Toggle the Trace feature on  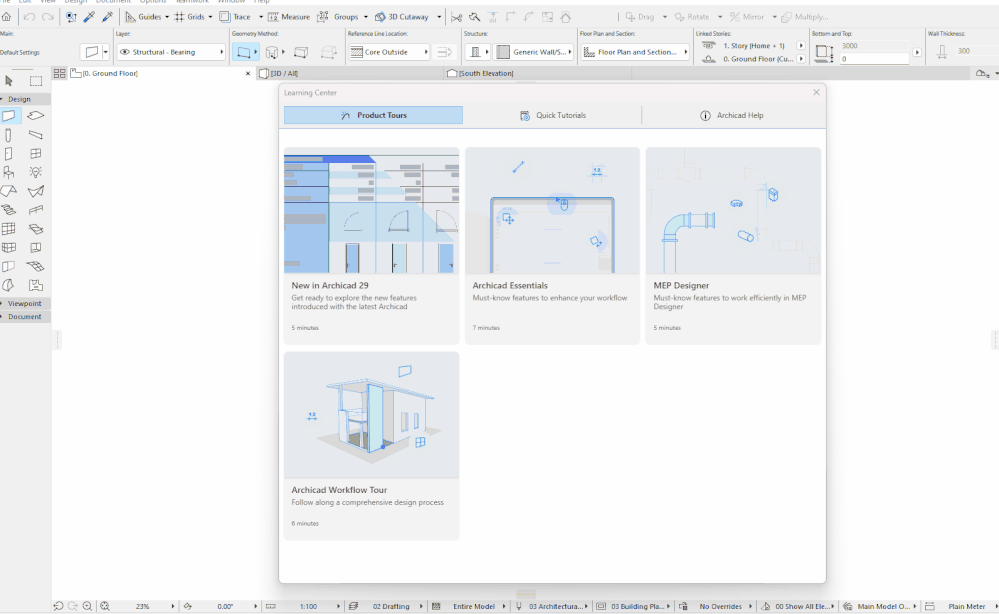click(x=235, y=17)
